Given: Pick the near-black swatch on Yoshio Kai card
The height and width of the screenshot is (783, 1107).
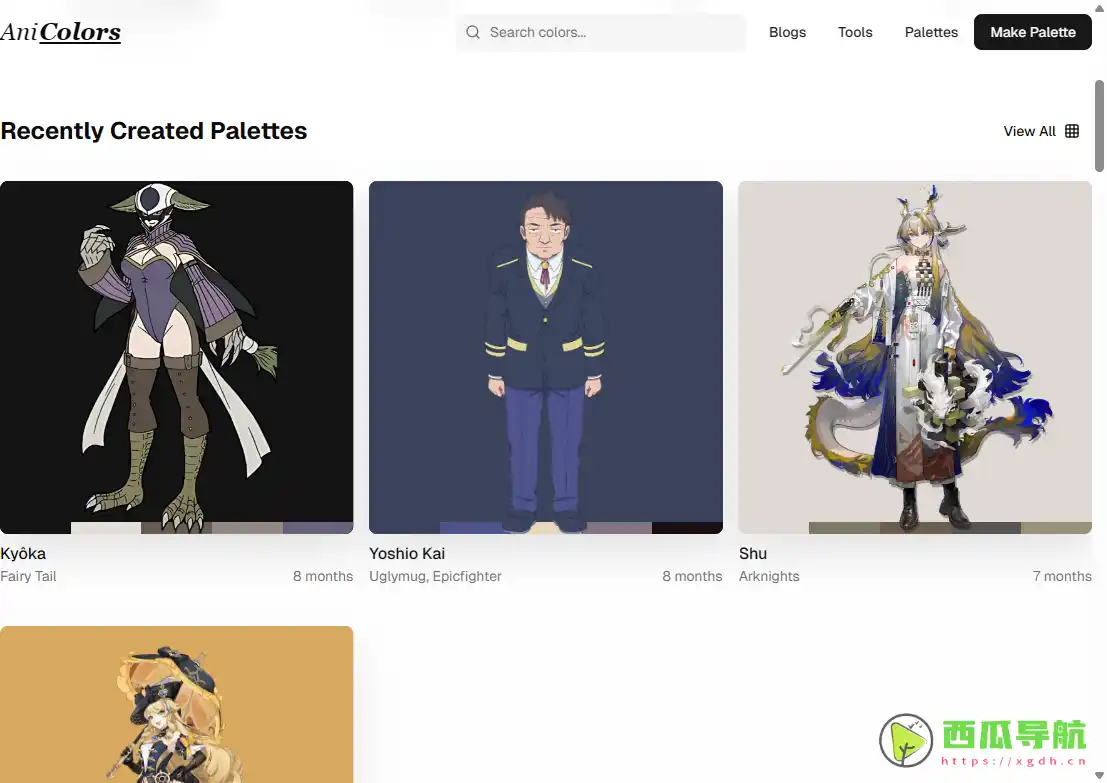Looking at the screenshot, I should coord(687,528).
